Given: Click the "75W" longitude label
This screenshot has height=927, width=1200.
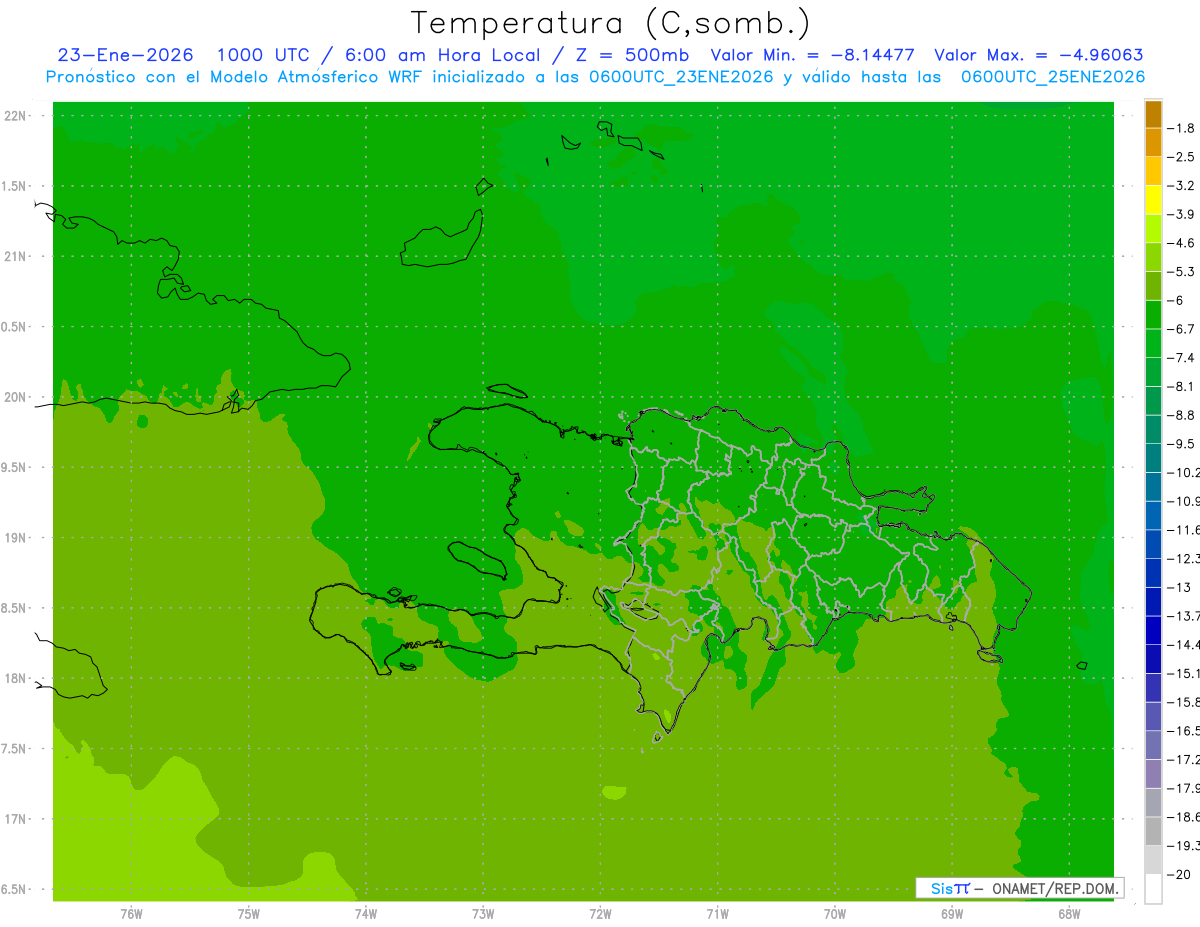Looking at the screenshot, I should pyautogui.click(x=249, y=913).
